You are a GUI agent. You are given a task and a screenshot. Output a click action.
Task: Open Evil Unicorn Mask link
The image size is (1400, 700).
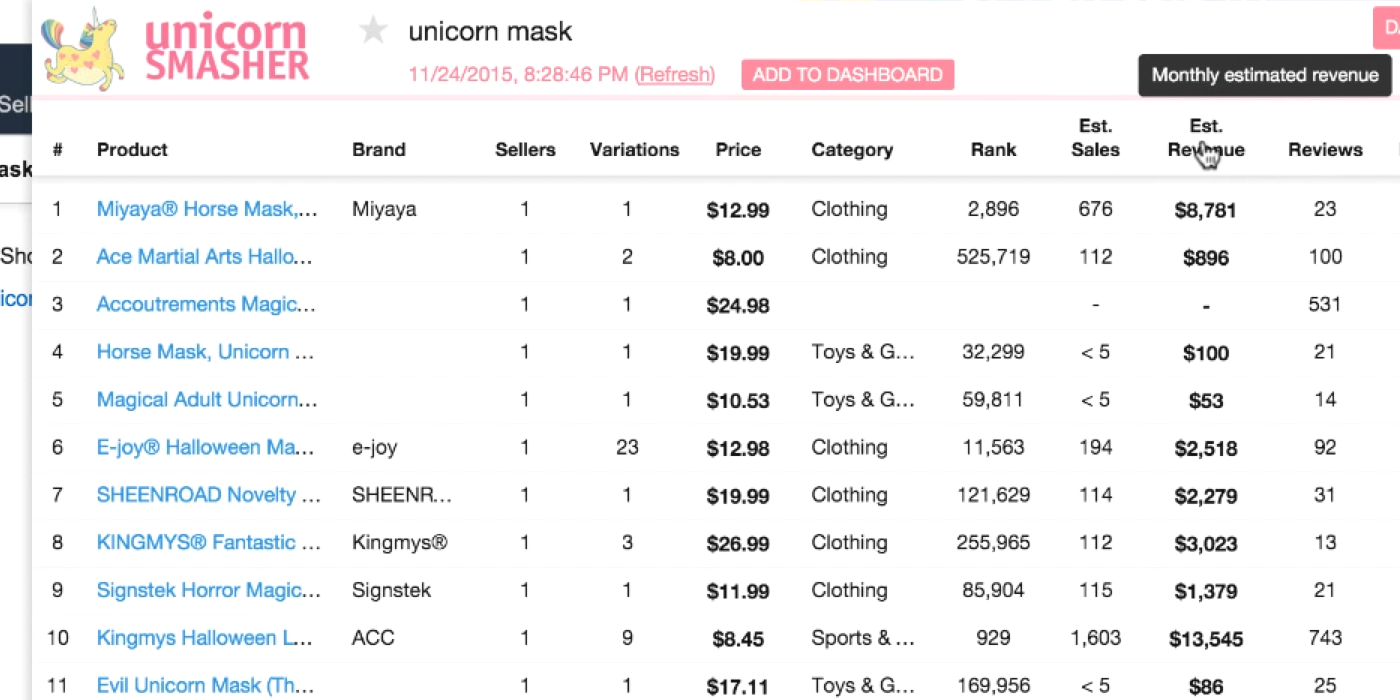[x=205, y=685]
